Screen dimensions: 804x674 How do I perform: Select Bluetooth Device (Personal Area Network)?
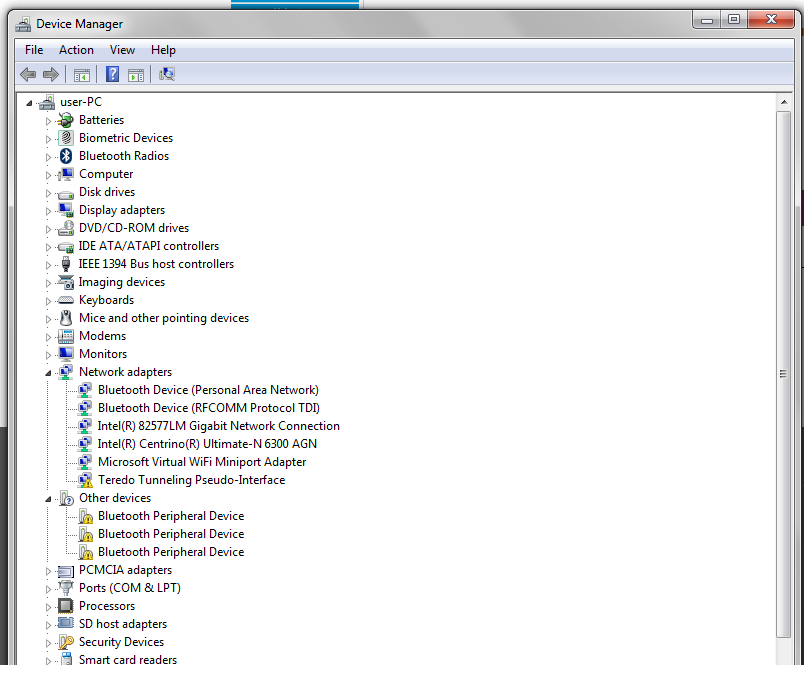point(208,390)
